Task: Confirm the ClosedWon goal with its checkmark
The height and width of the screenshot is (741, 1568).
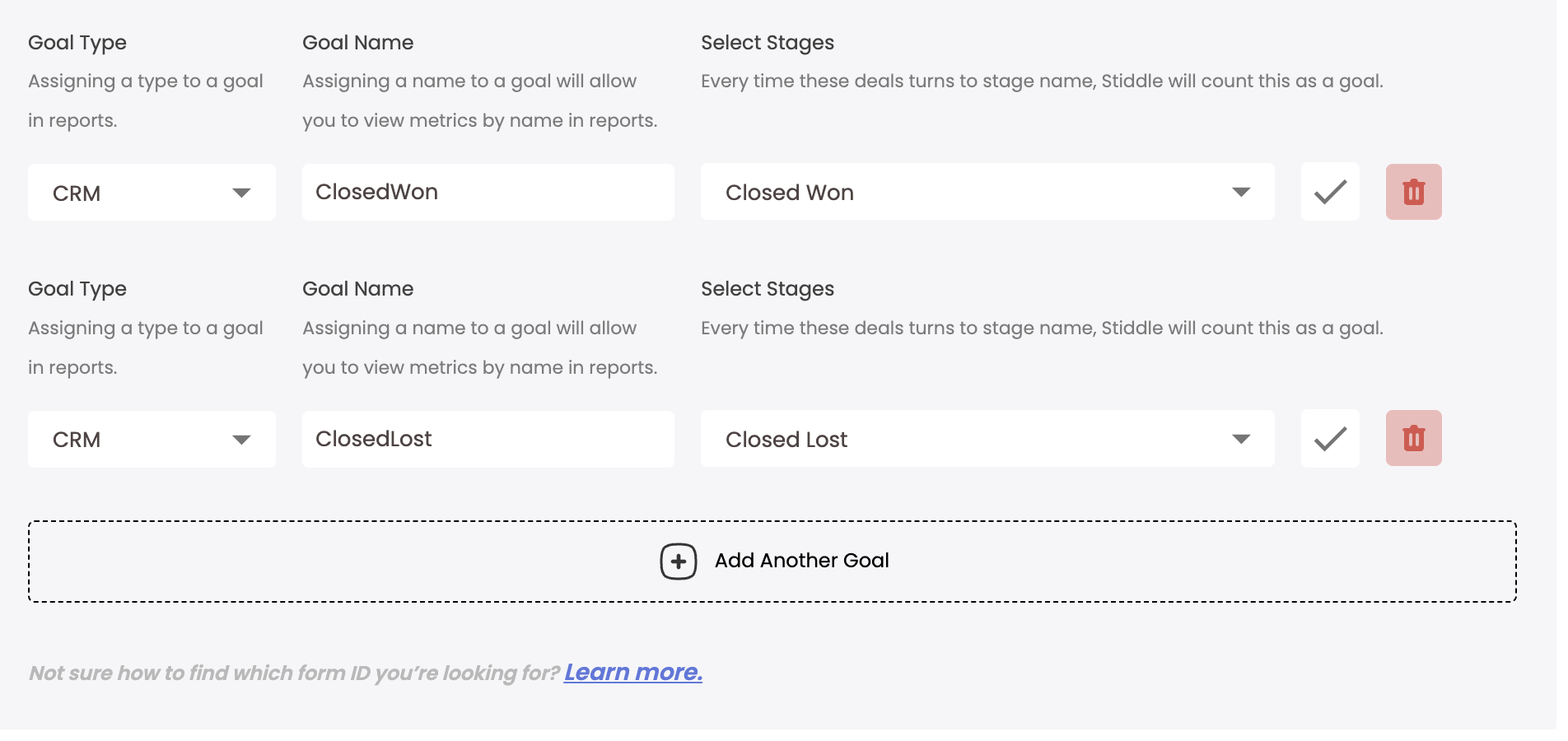Action: click(x=1329, y=193)
